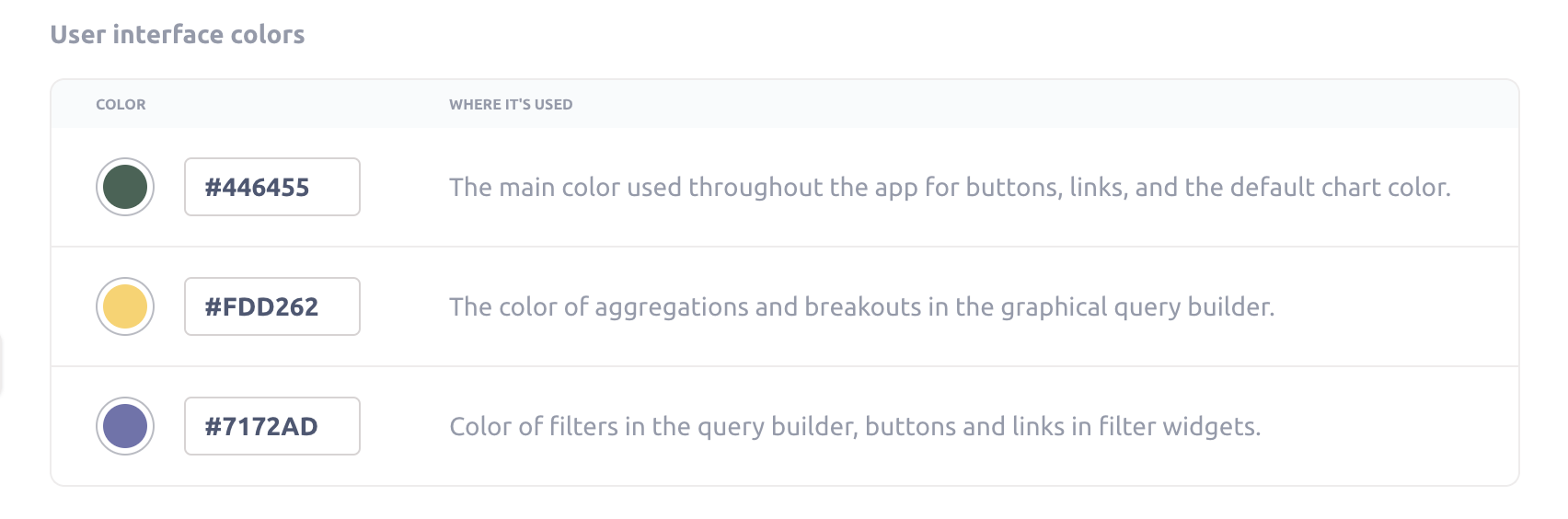Click the COLOR column header
1568x519 pixels.
point(121,105)
